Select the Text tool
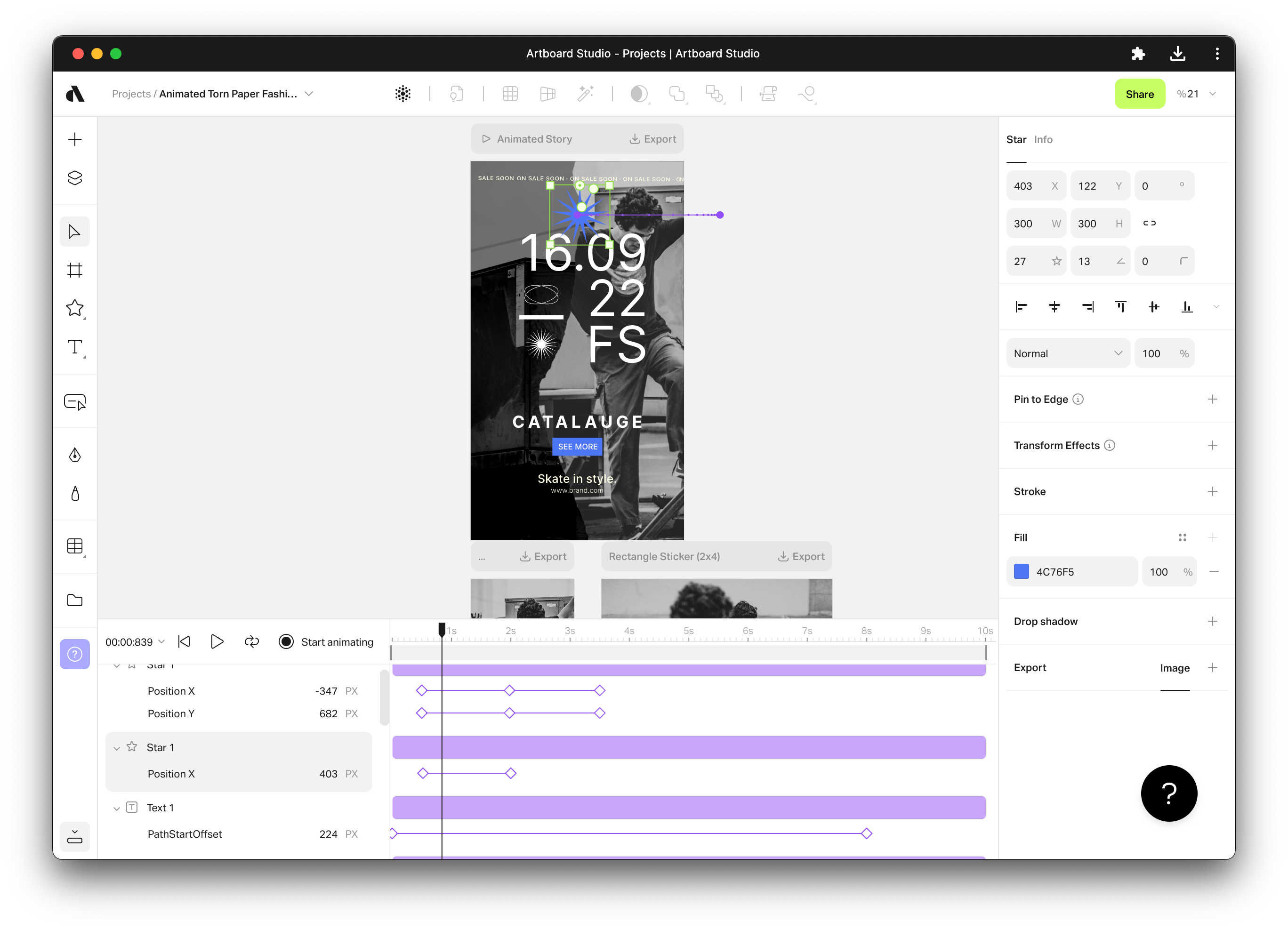Viewport: 1288px width, 929px height. pos(74,347)
